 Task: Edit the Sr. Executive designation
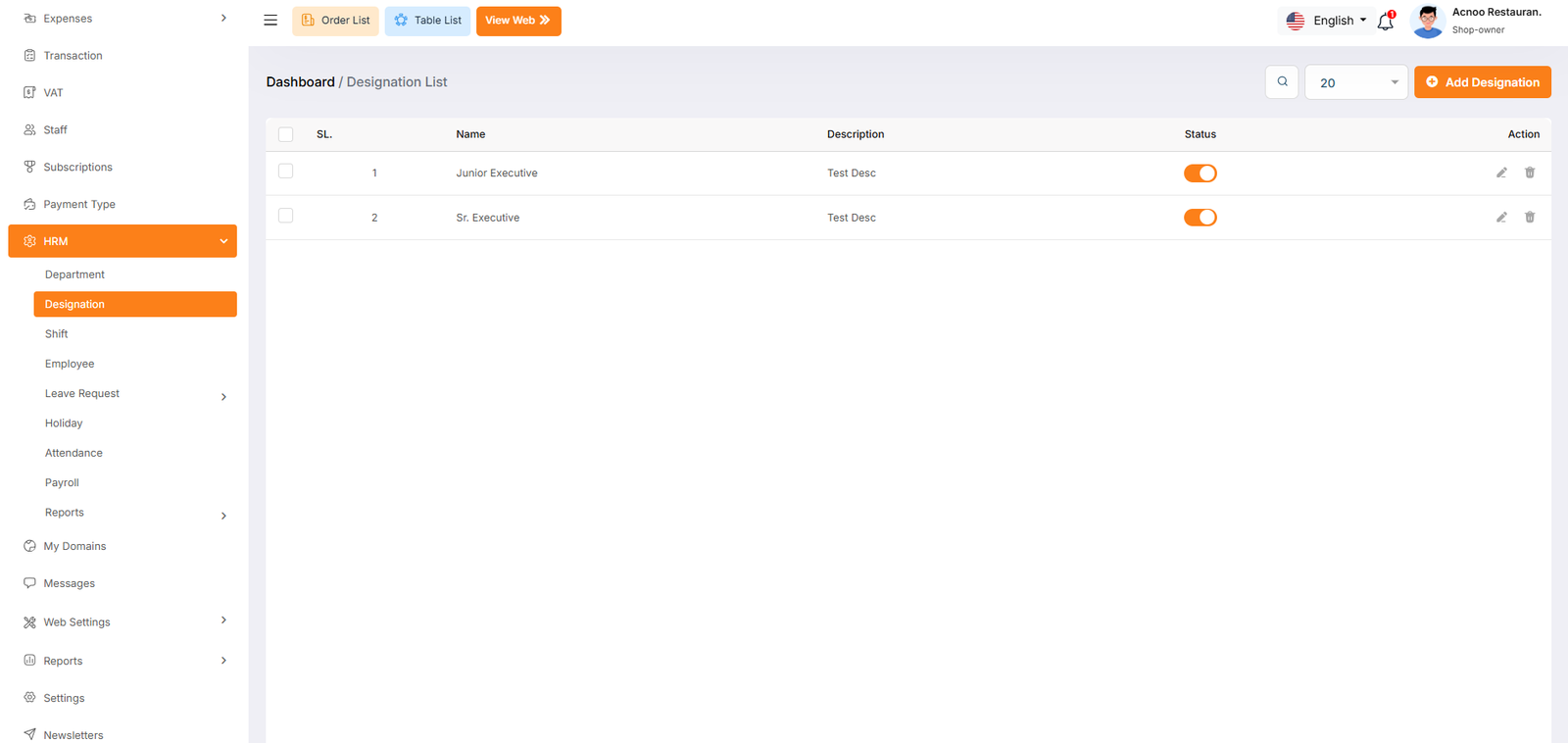tap(1500, 218)
